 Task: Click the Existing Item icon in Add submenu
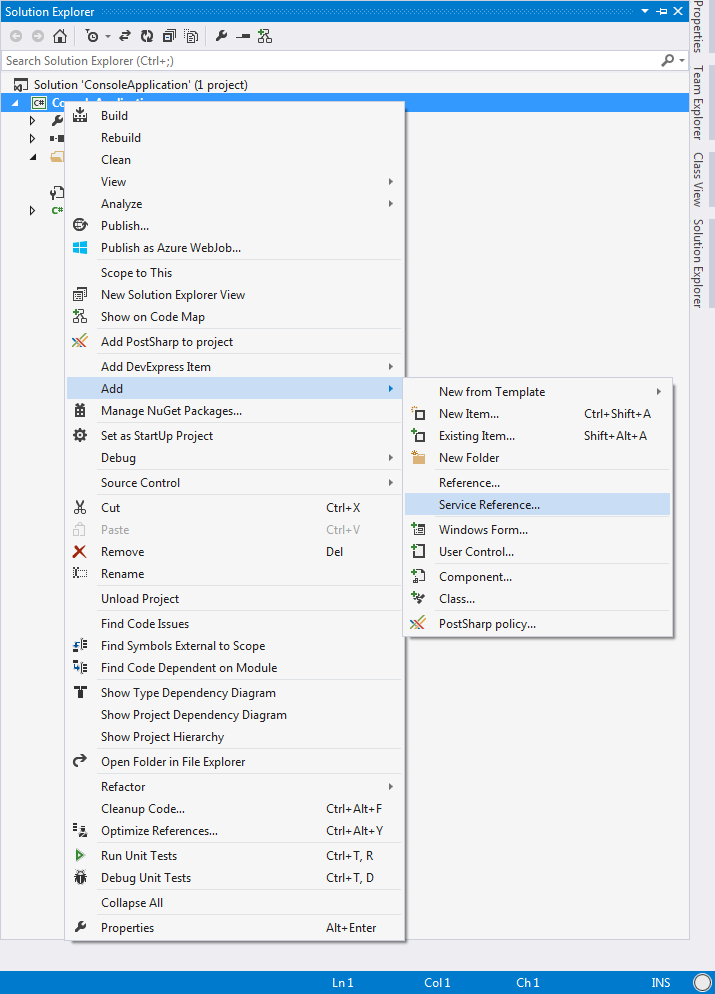[418, 436]
